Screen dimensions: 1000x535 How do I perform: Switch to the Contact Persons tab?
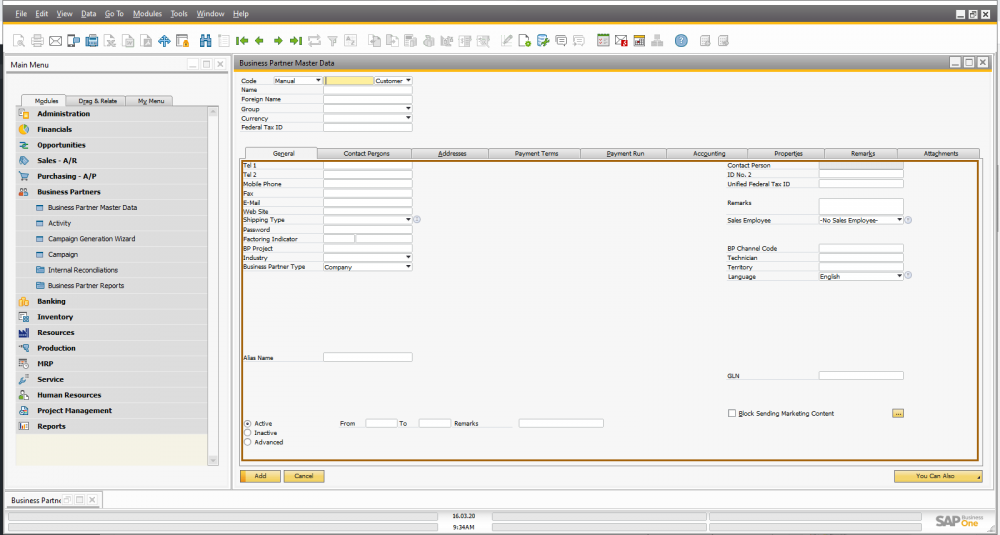[366, 154]
